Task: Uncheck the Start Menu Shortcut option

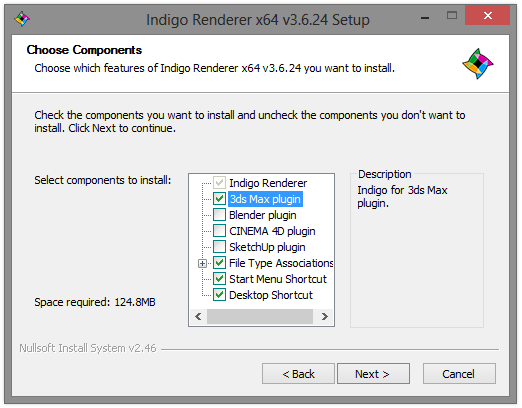Action: [219, 279]
